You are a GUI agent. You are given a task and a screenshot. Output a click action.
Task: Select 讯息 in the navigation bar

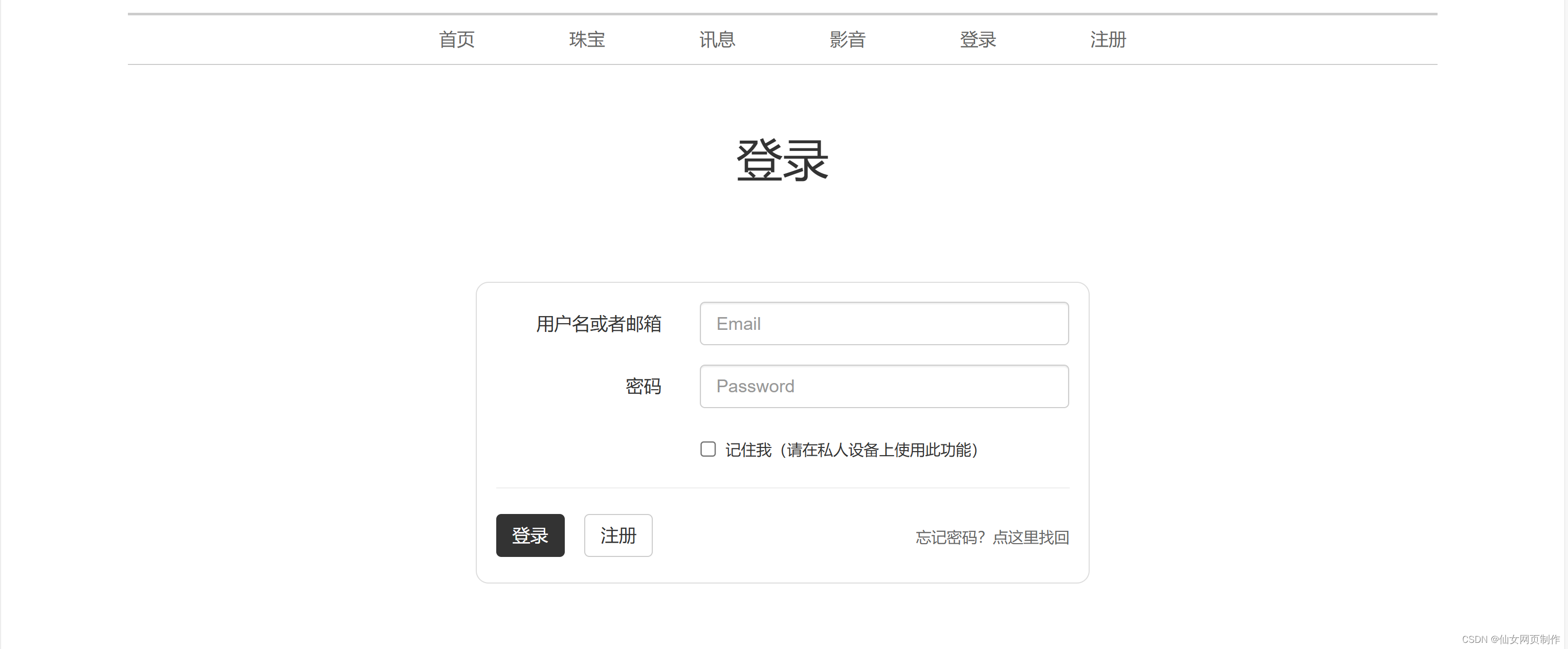coord(717,39)
